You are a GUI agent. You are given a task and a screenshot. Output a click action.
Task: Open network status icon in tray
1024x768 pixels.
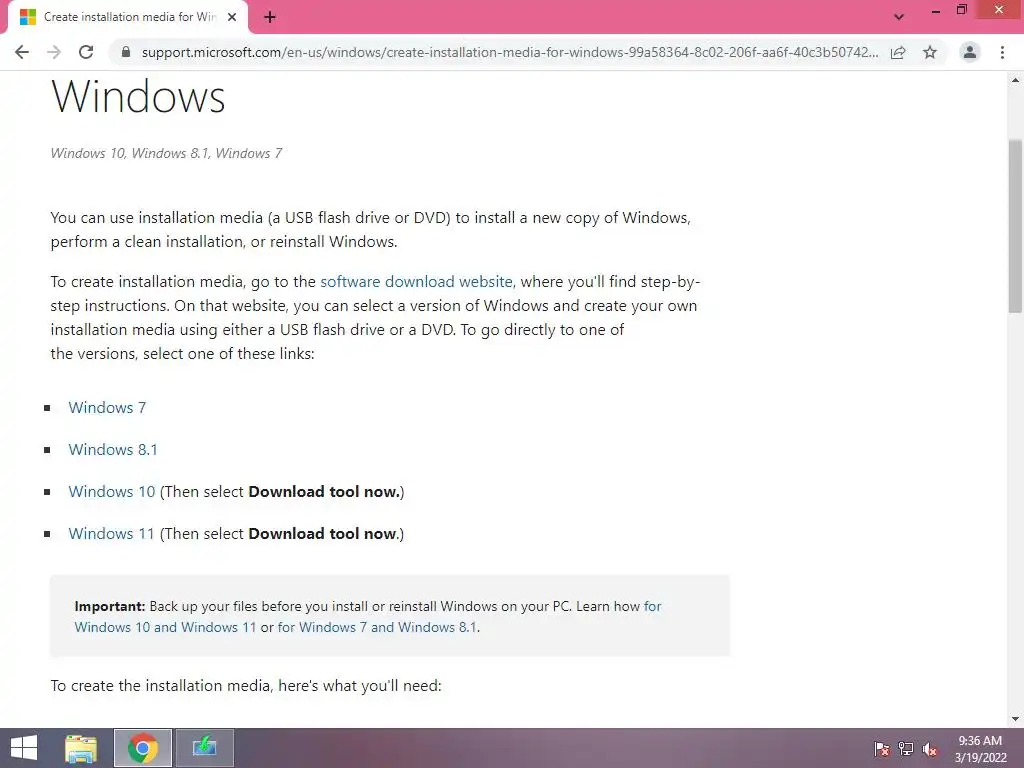pos(906,749)
